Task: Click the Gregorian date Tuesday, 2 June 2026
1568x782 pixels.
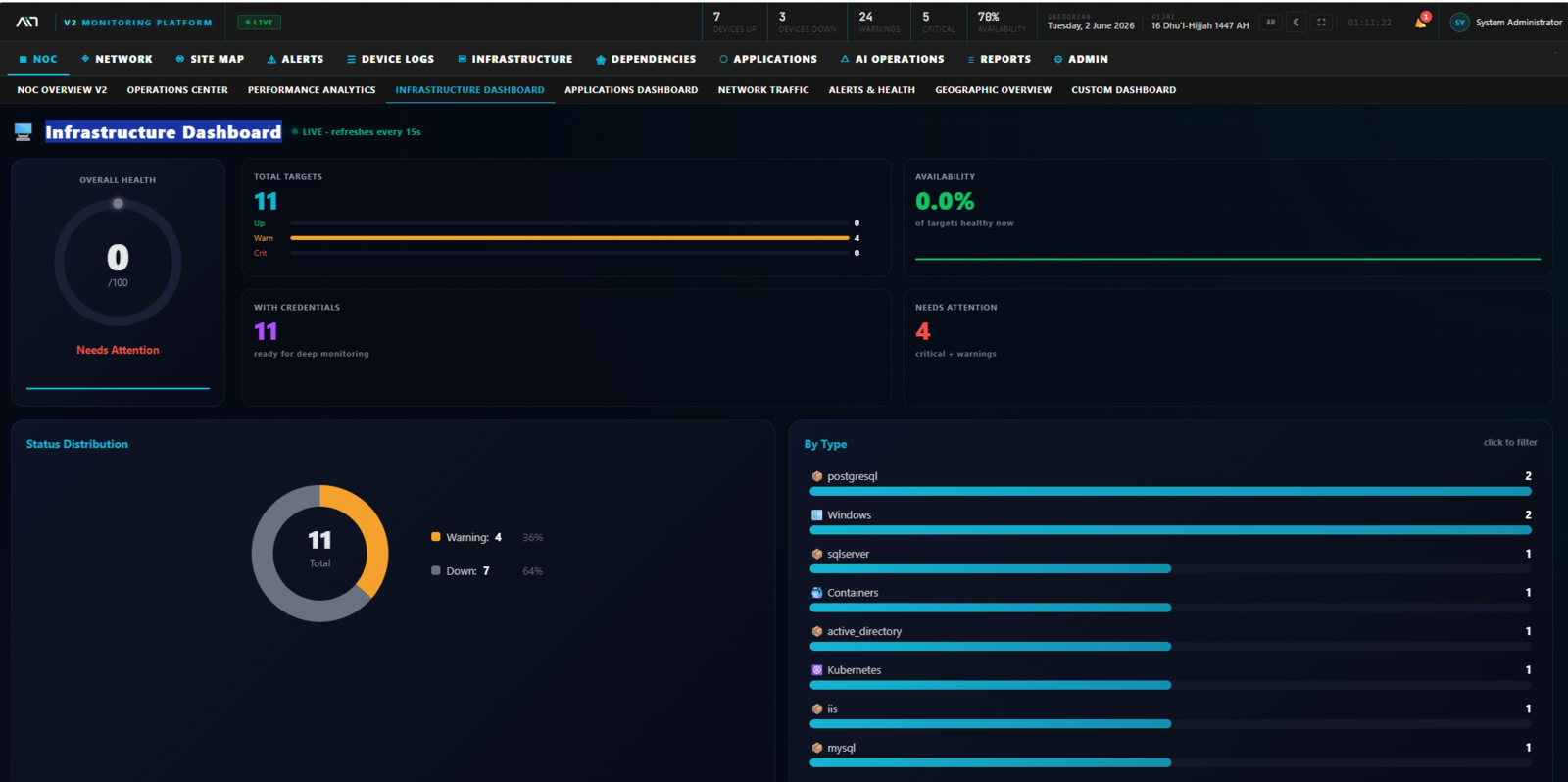Action: coord(1091,25)
